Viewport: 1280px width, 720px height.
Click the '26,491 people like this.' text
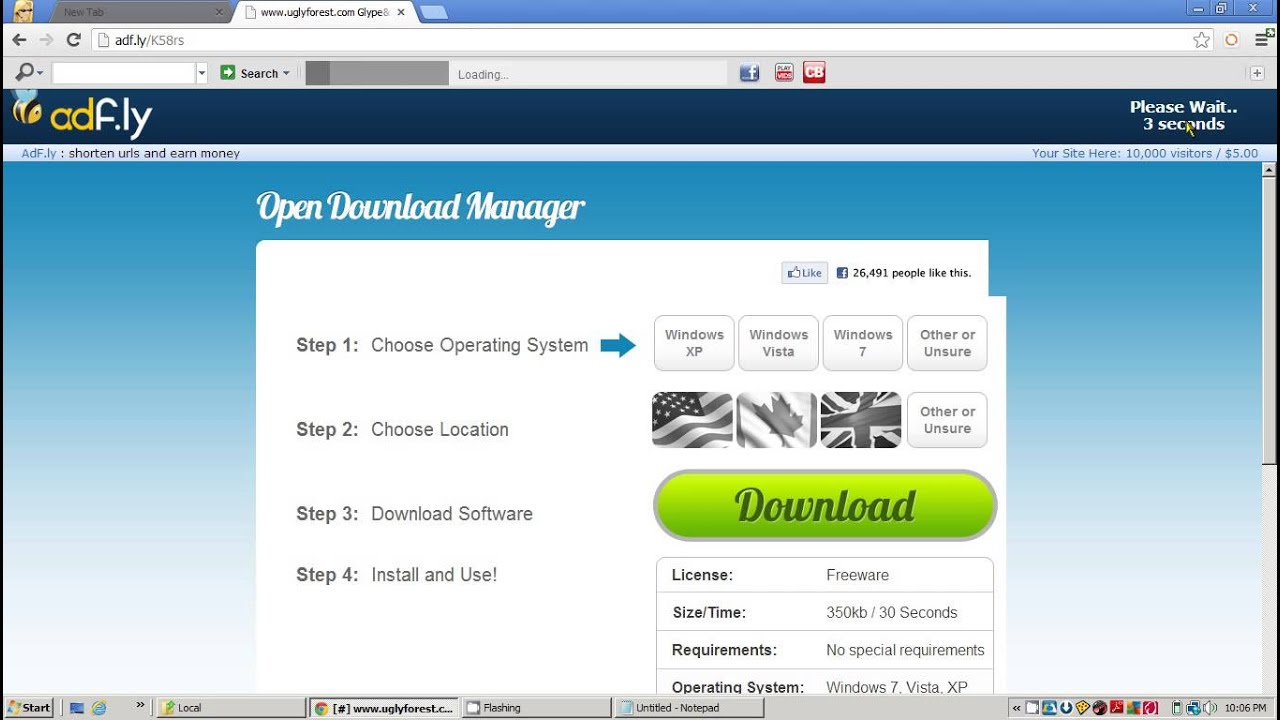pyautogui.click(x=911, y=273)
